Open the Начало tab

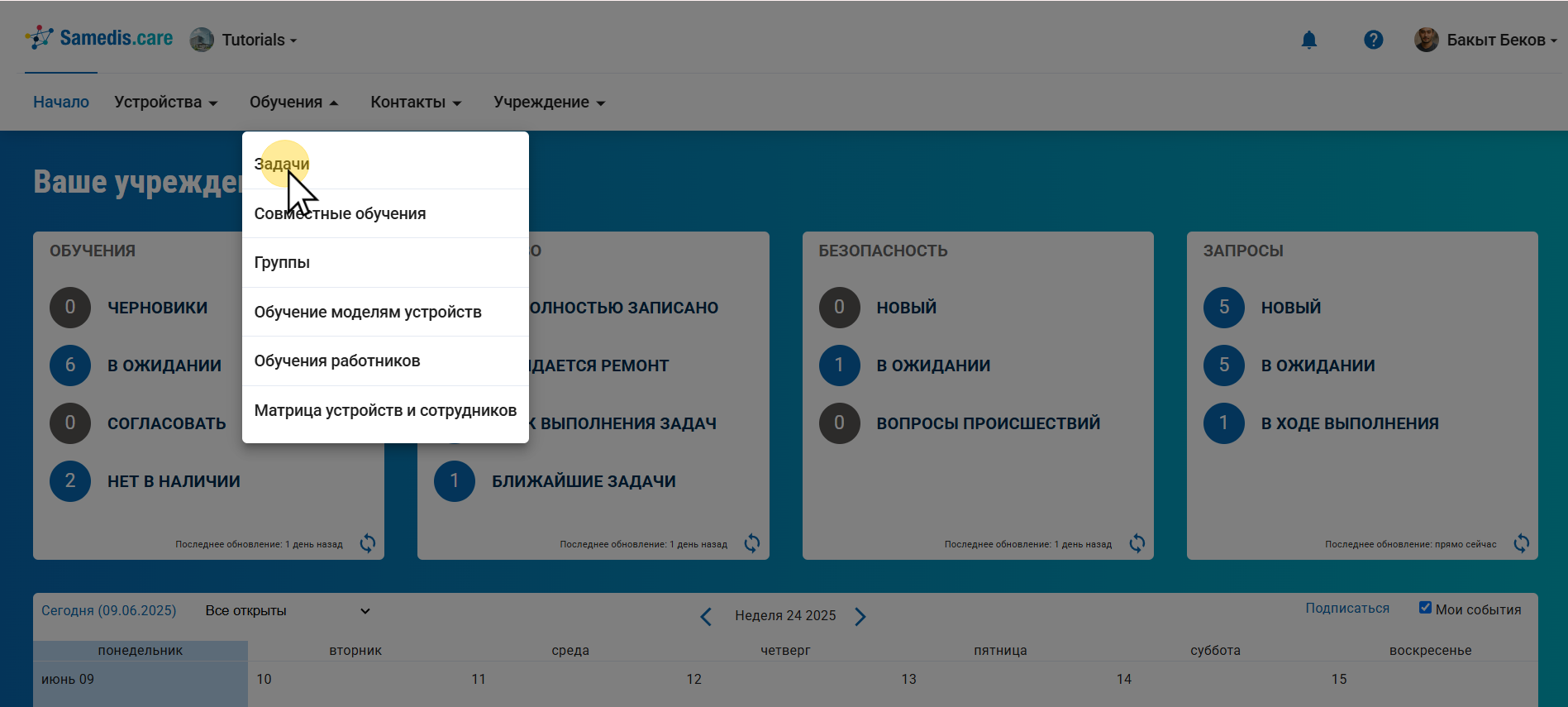pos(61,103)
